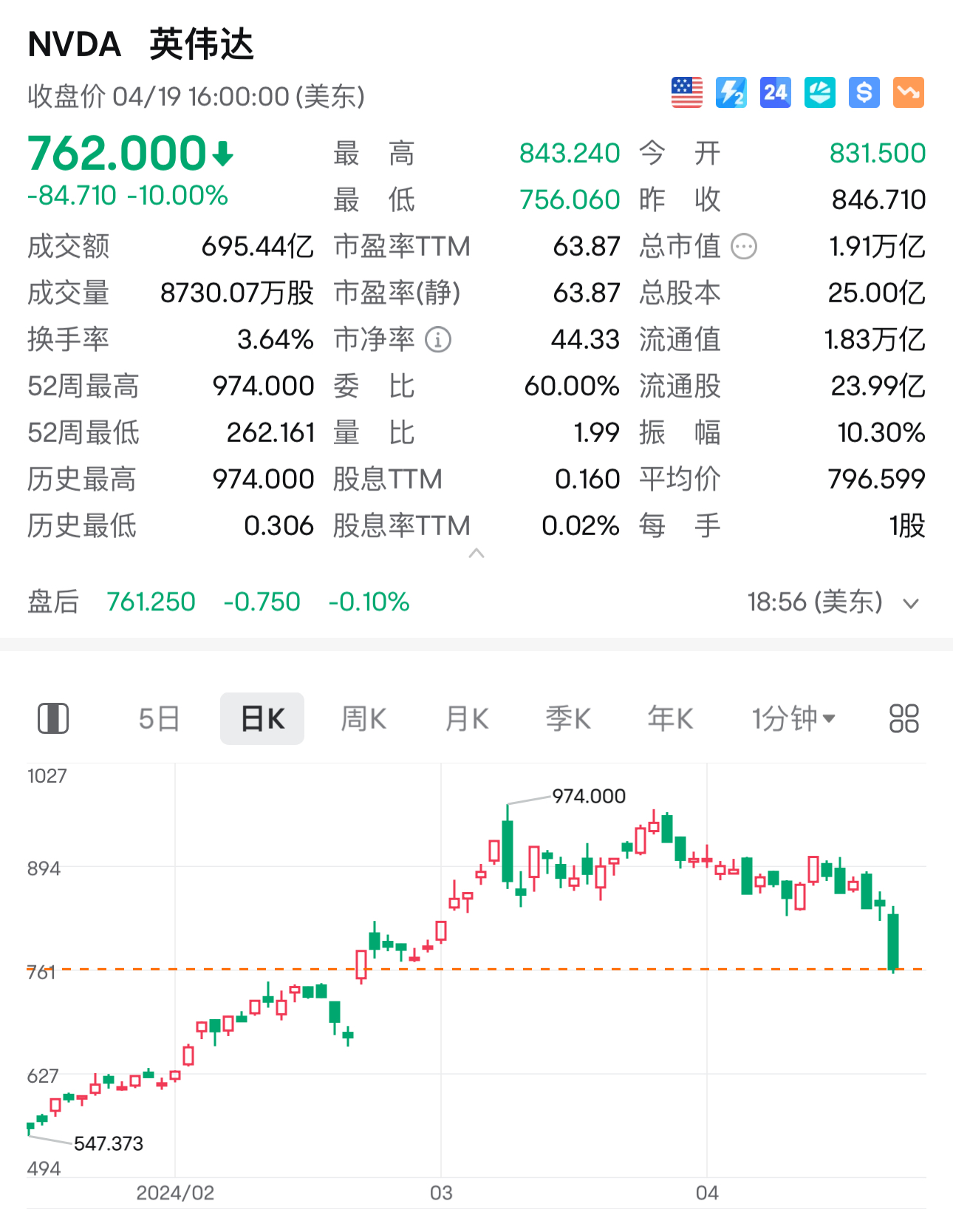Tap the info icon next to 市净率

[x=438, y=340]
